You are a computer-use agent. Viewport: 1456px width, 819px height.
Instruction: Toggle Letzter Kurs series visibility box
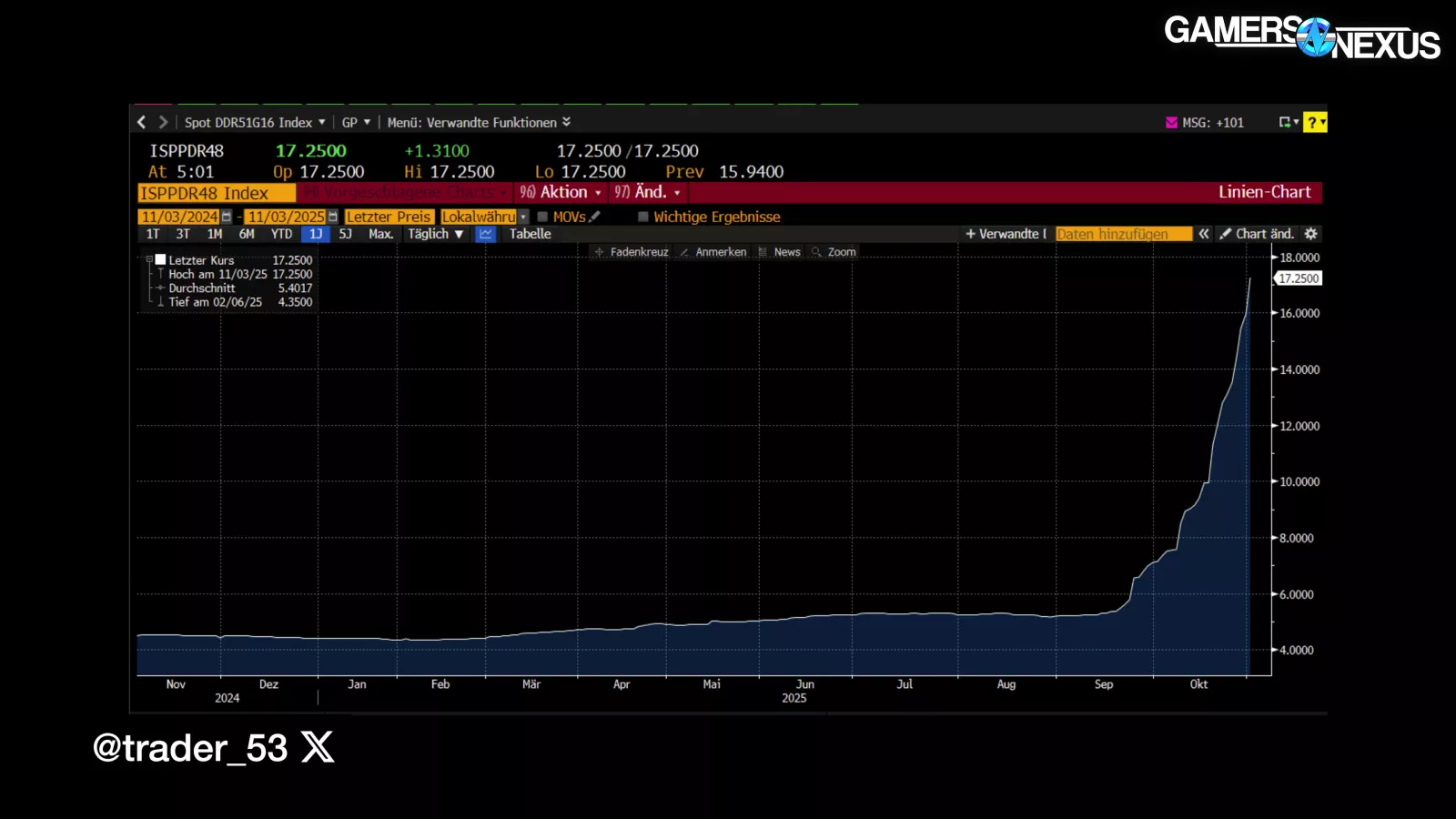(x=160, y=259)
